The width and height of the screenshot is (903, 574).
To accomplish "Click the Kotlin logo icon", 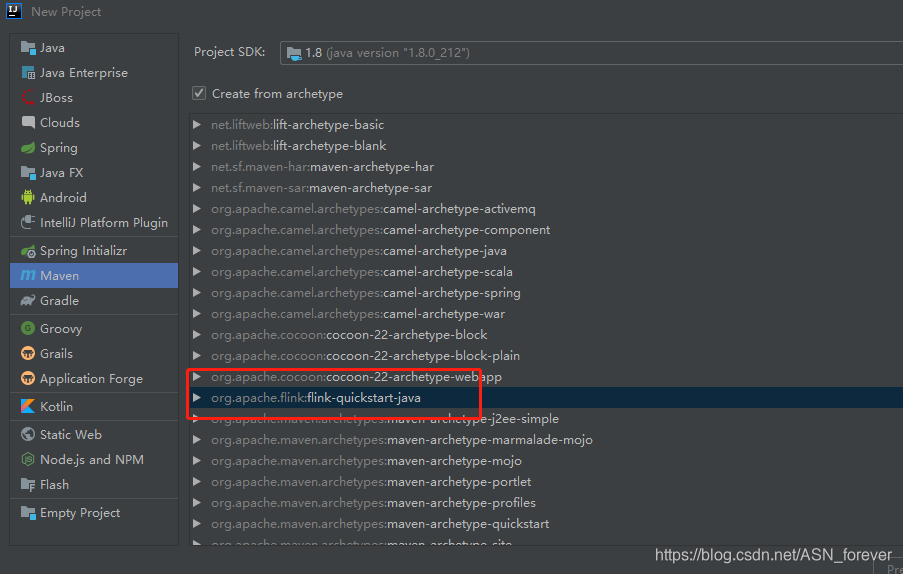I will [28, 406].
